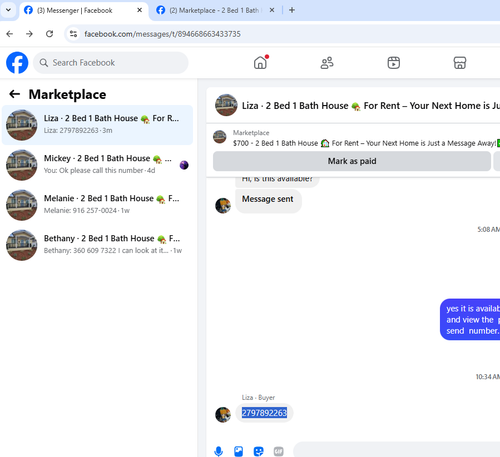View site information icon in address bar

[73, 34]
